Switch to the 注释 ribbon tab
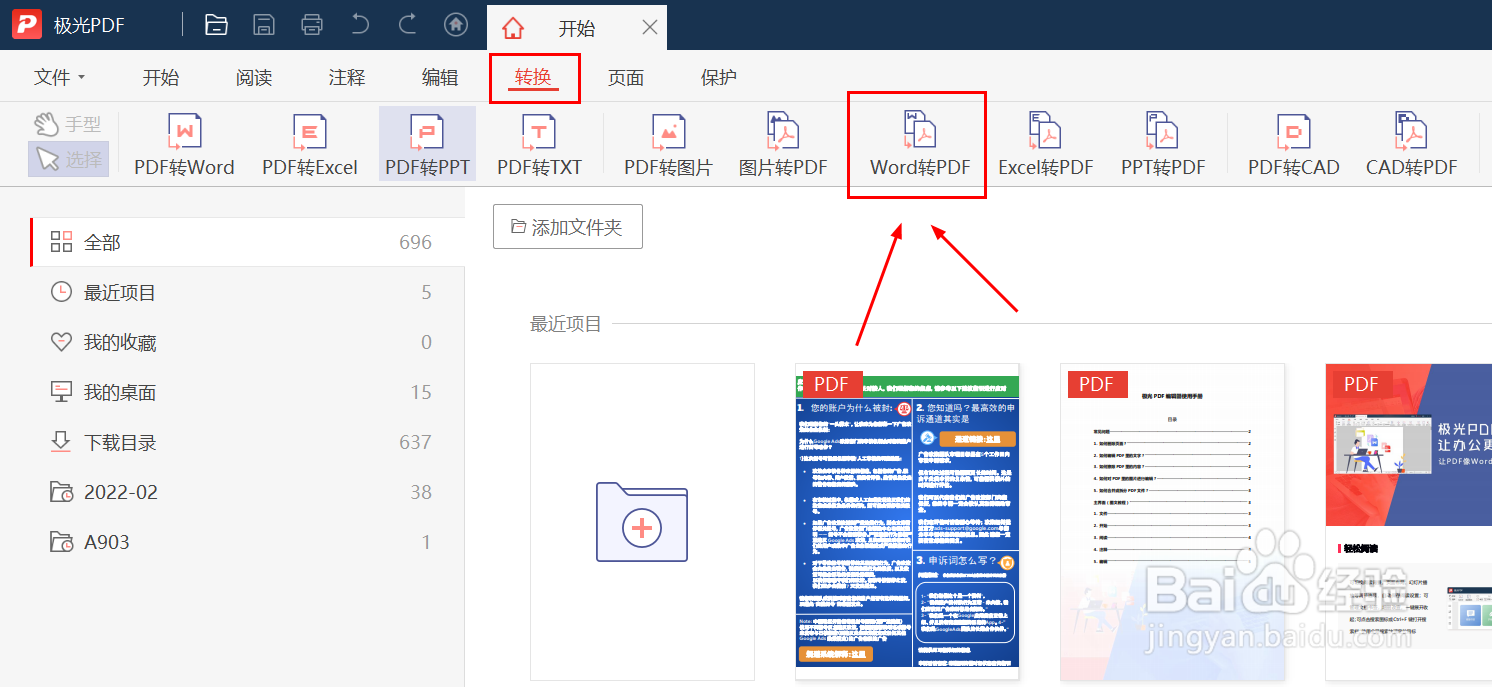The width and height of the screenshot is (1492, 687). [347, 77]
